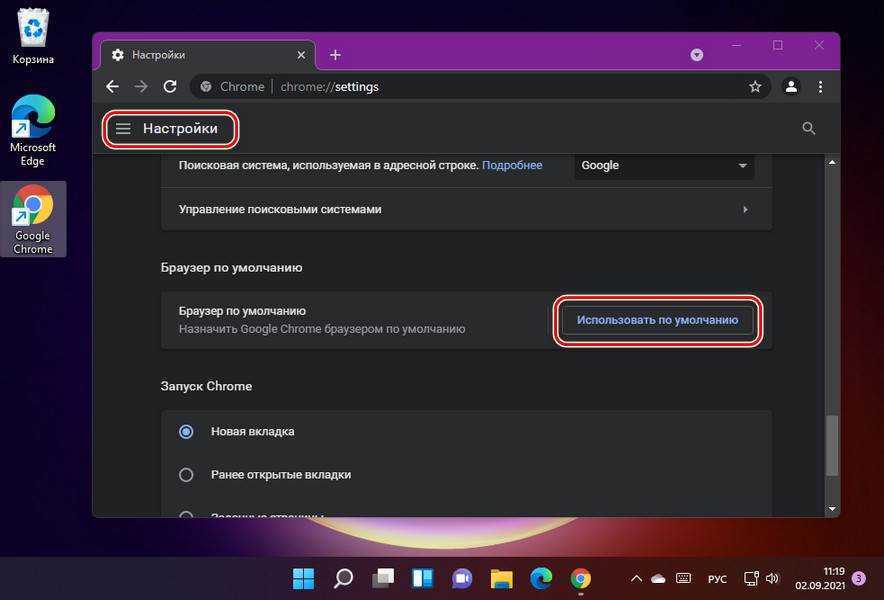Select the Новая вкладка radio option
The width and height of the screenshot is (884, 600).
(186, 432)
